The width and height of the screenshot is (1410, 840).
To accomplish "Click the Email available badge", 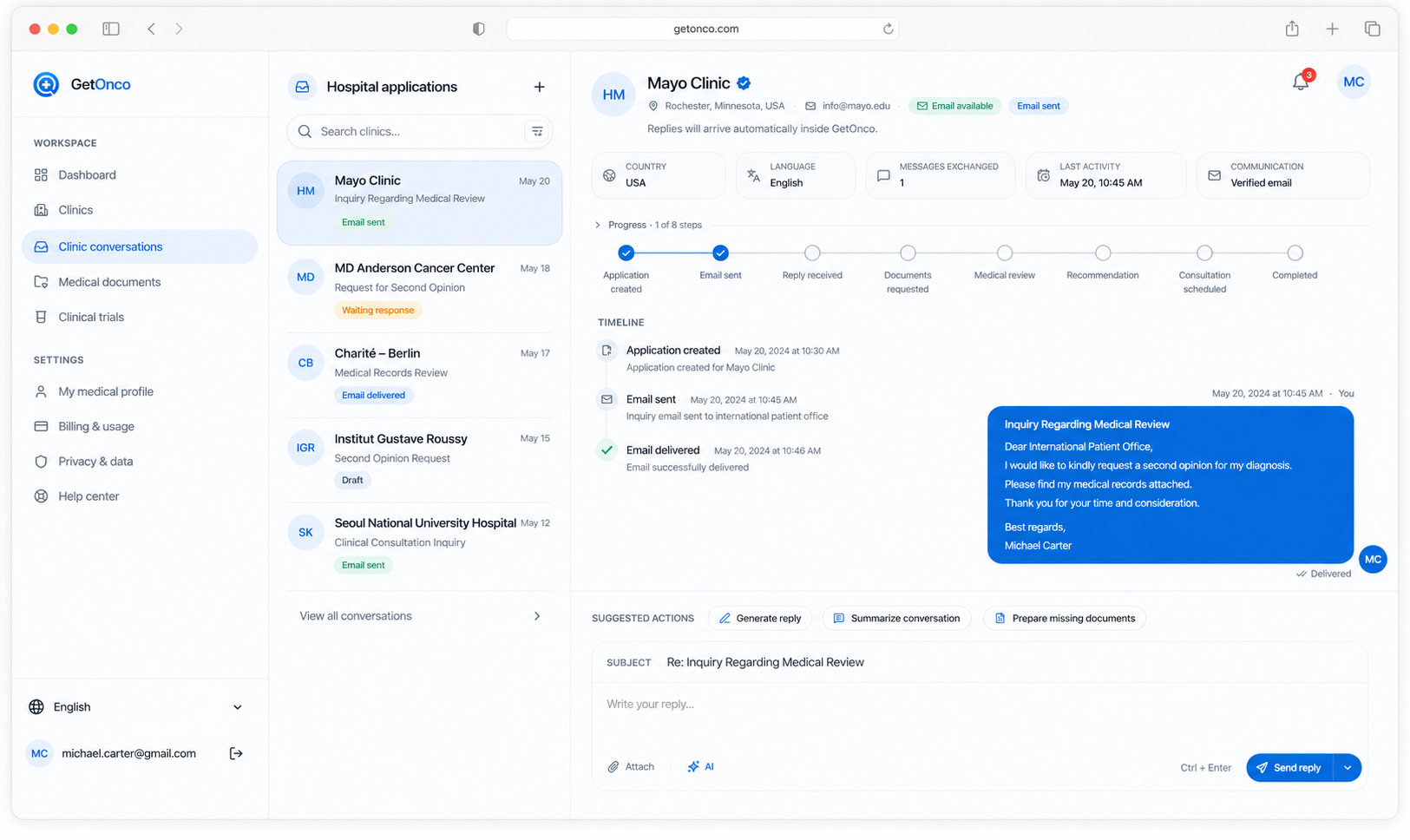I will pyautogui.click(x=954, y=106).
